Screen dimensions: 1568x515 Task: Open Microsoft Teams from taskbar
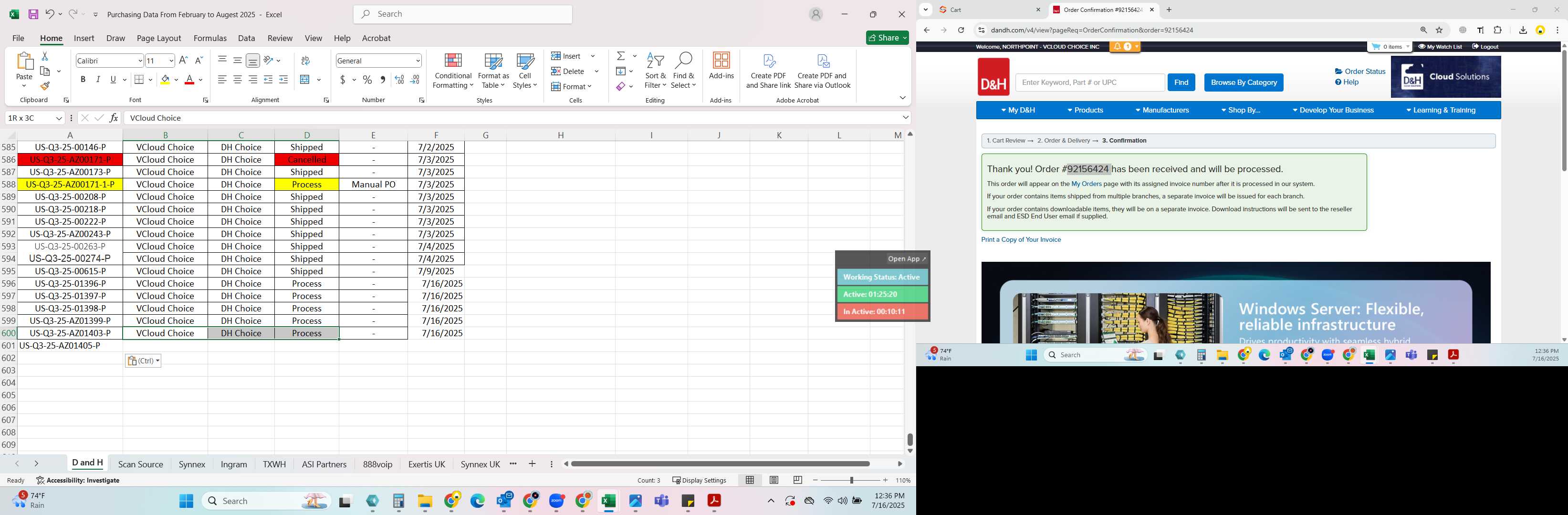[x=662, y=501]
